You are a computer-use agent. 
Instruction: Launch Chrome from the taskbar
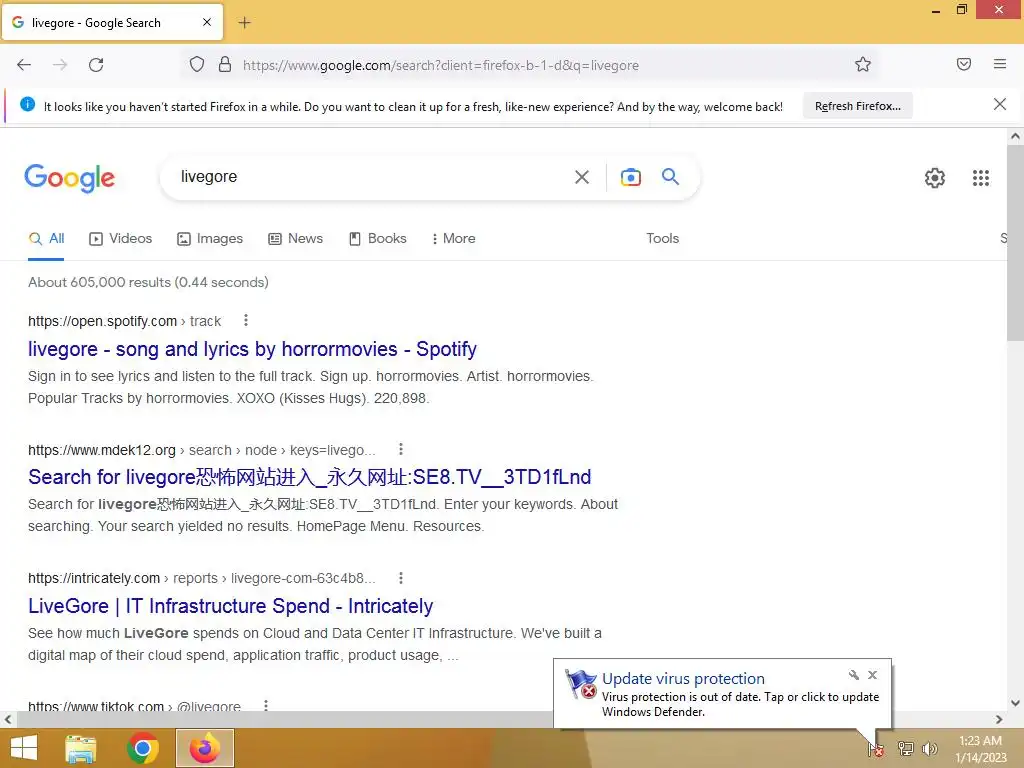pyautogui.click(x=142, y=748)
